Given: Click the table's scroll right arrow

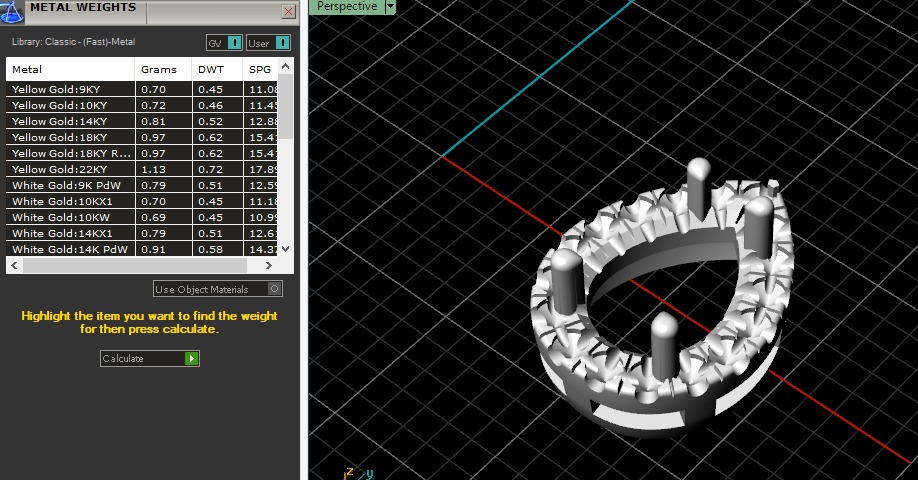Looking at the screenshot, I should pos(269,265).
